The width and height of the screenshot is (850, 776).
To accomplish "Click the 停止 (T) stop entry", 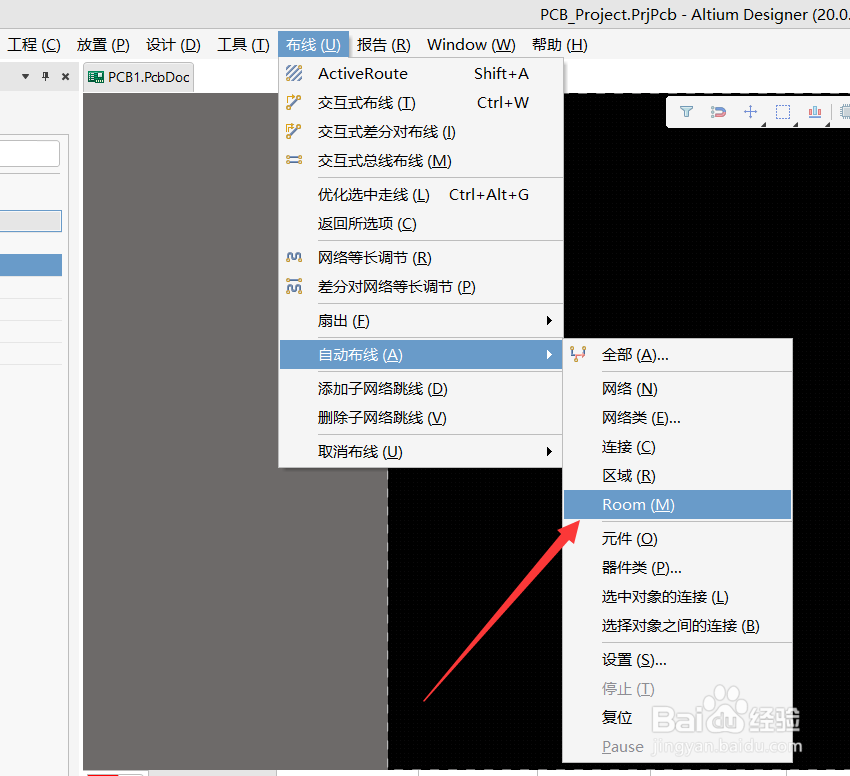I will point(678,689).
